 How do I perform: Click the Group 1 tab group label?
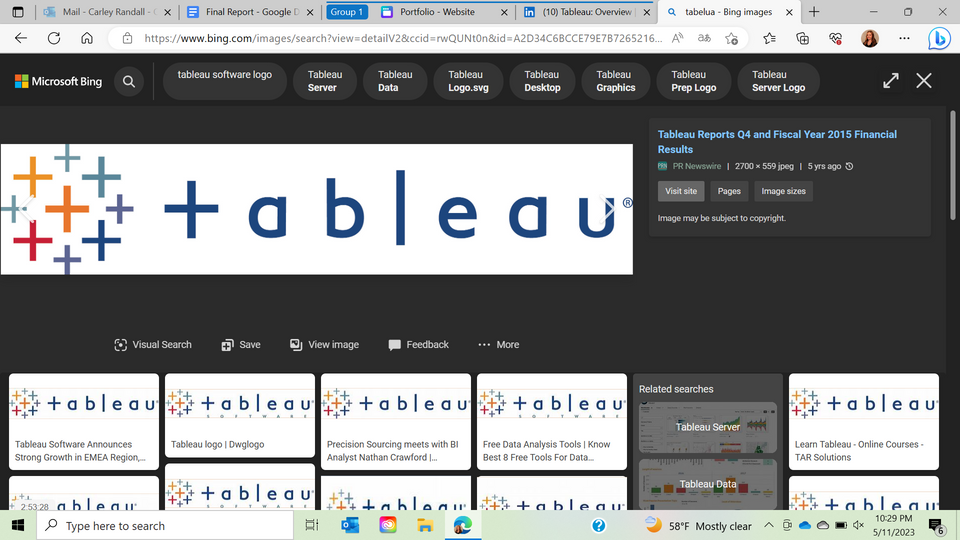[347, 12]
